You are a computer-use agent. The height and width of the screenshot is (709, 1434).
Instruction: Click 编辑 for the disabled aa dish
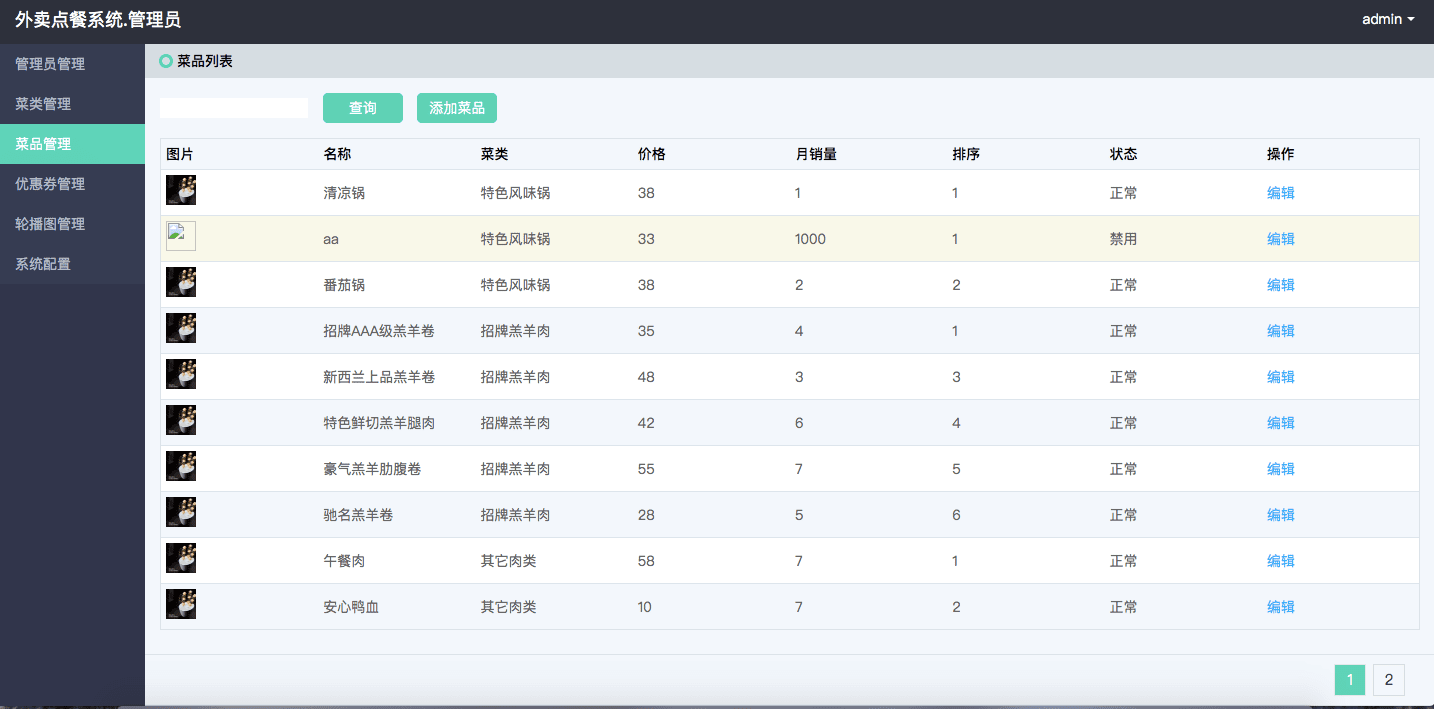click(1280, 239)
